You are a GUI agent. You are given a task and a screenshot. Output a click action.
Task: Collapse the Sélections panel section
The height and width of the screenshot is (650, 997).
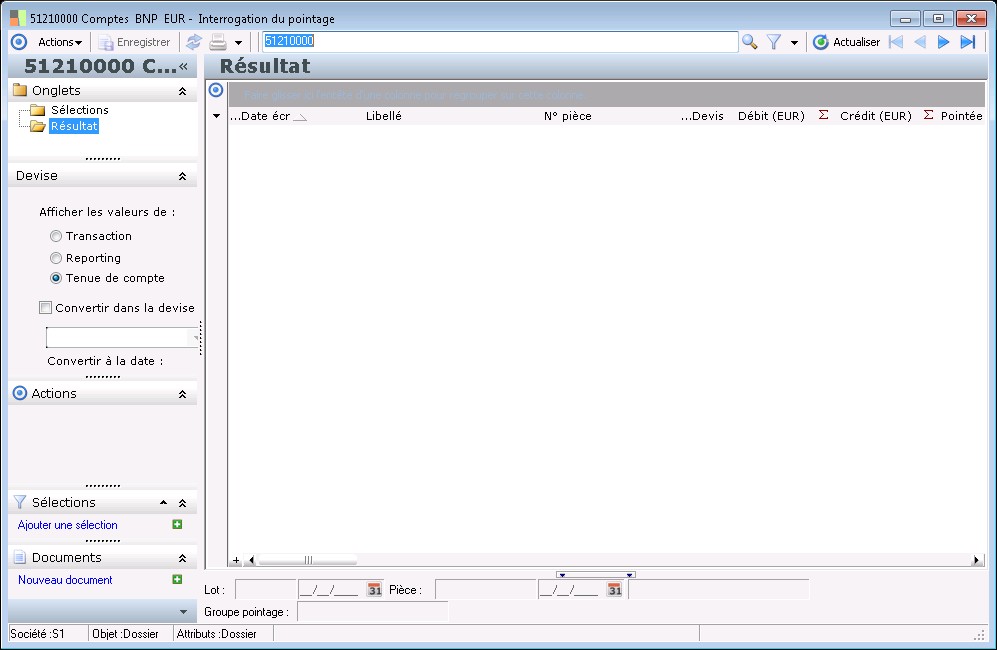click(x=182, y=503)
